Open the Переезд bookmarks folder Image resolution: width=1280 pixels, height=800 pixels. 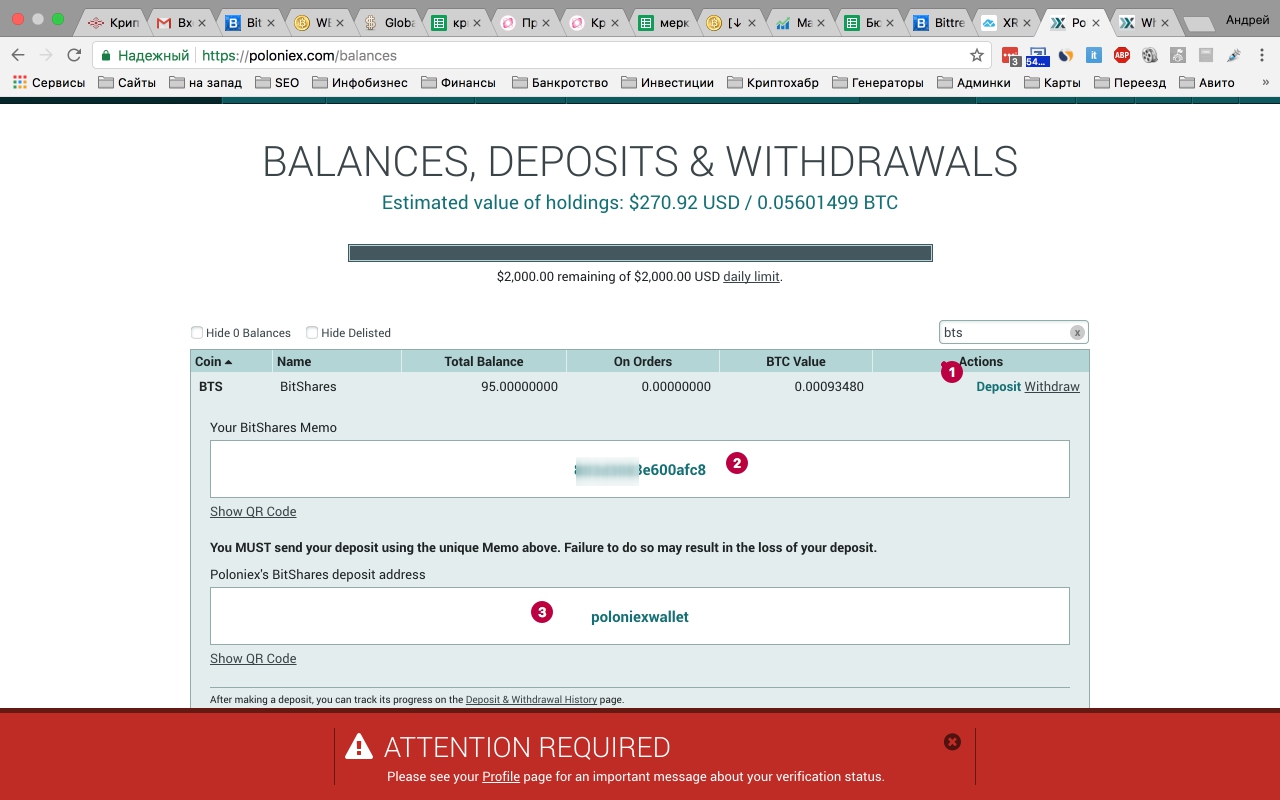point(1129,83)
